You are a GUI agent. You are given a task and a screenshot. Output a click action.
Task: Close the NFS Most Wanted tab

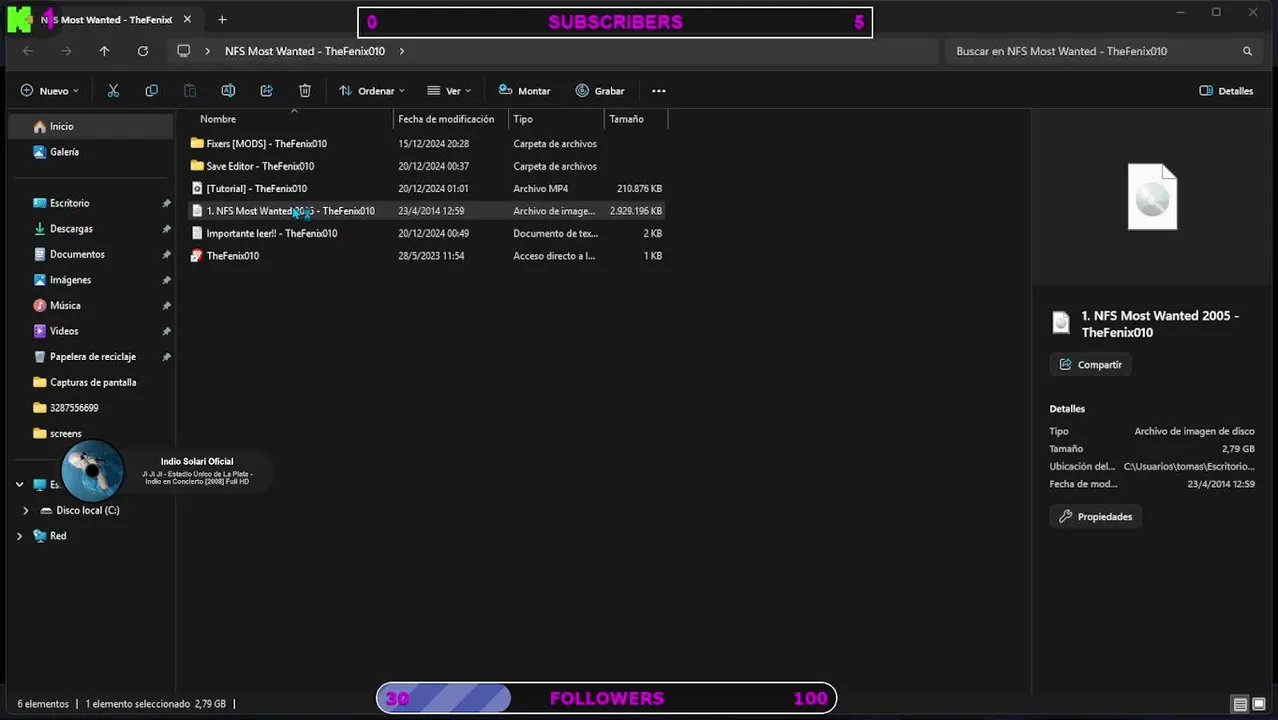pyautogui.click(x=187, y=19)
